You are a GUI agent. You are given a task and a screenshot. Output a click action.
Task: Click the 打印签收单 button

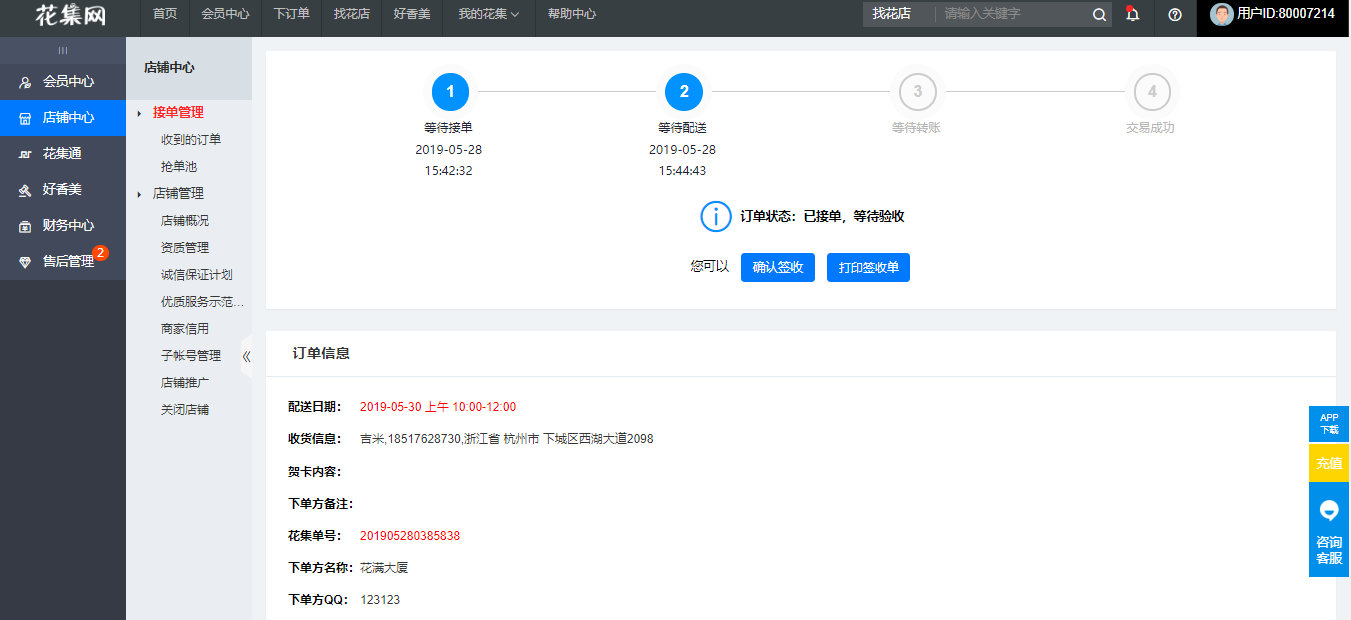pos(868,268)
